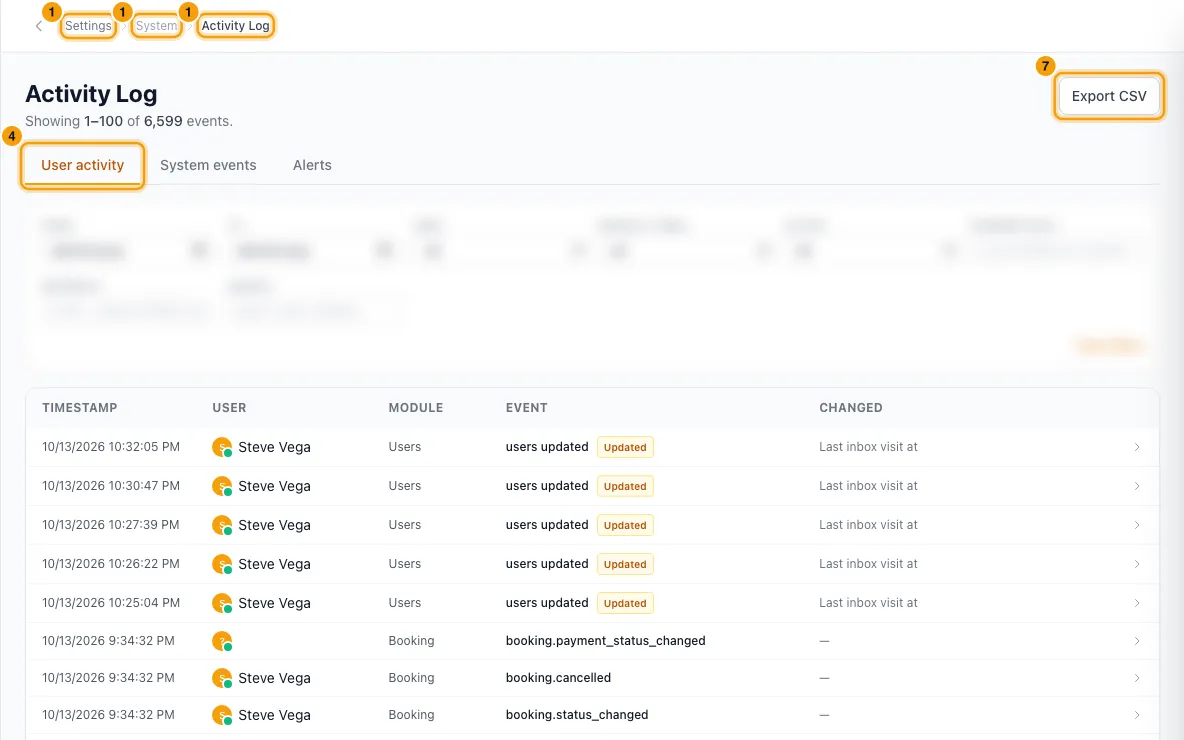Expand details chevron for the 10:32:05 PM event
The height and width of the screenshot is (740, 1184).
(x=1136, y=447)
